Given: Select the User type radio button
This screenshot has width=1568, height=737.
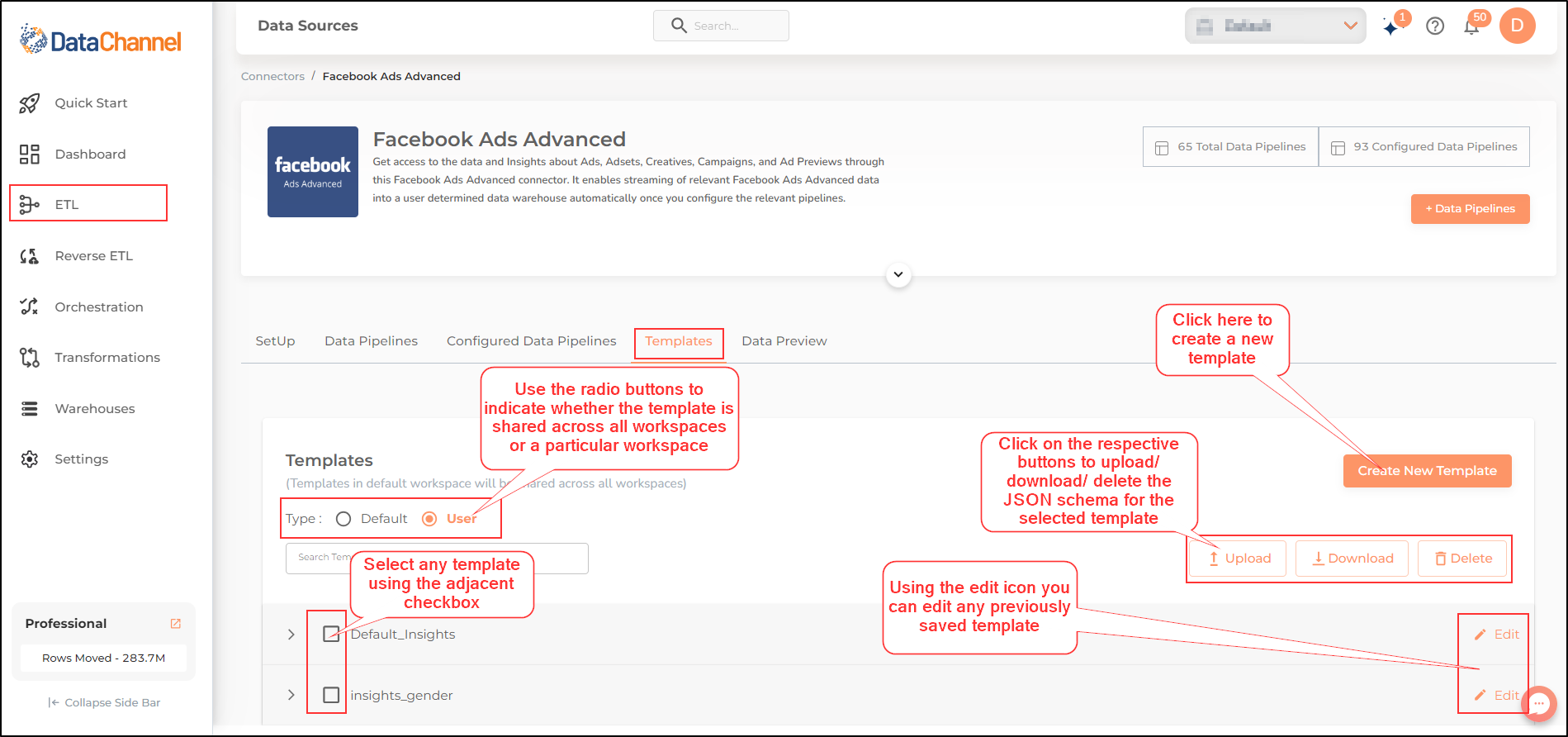Looking at the screenshot, I should (x=429, y=519).
